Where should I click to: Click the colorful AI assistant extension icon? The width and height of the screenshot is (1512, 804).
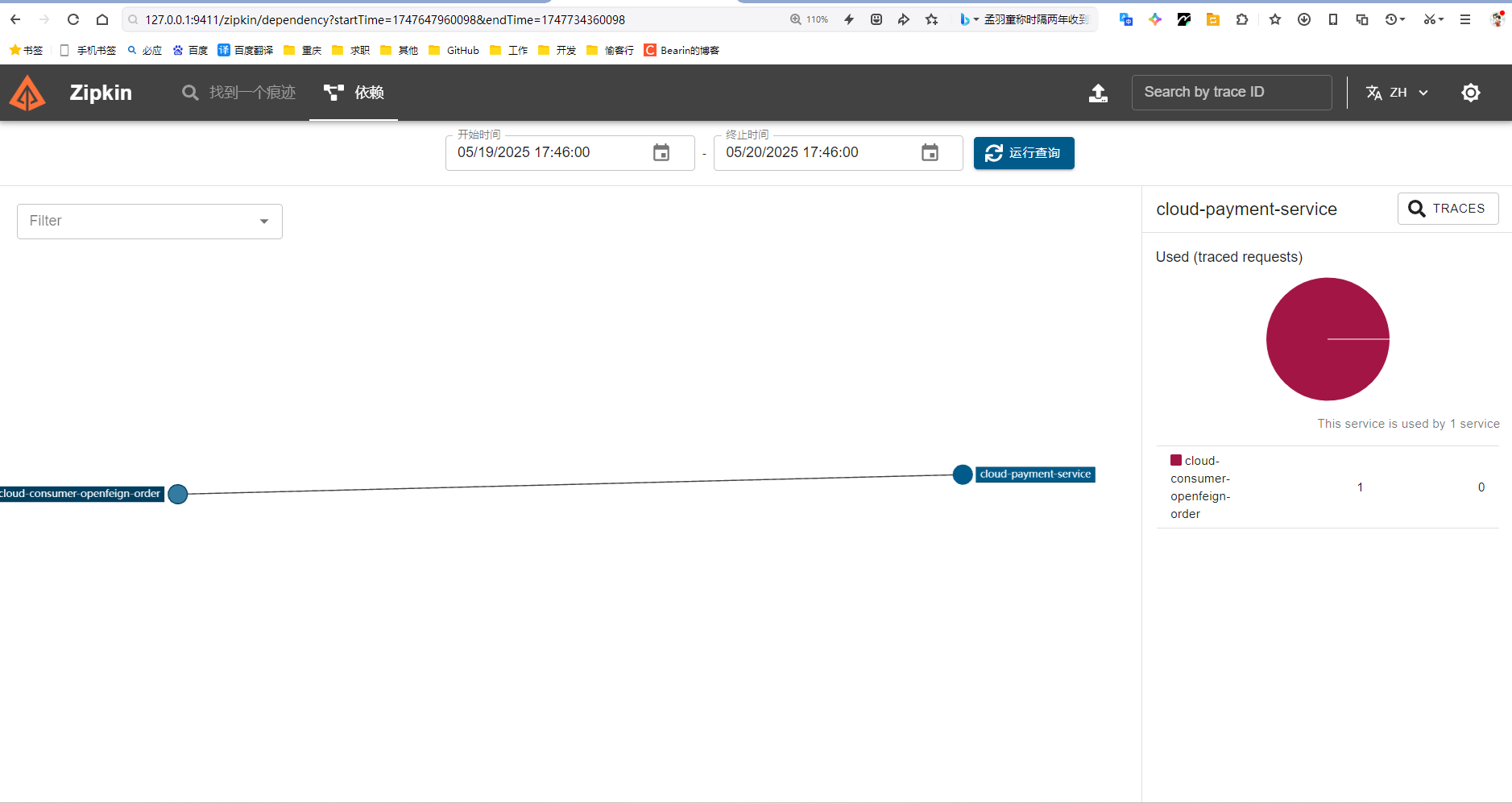(1155, 19)
